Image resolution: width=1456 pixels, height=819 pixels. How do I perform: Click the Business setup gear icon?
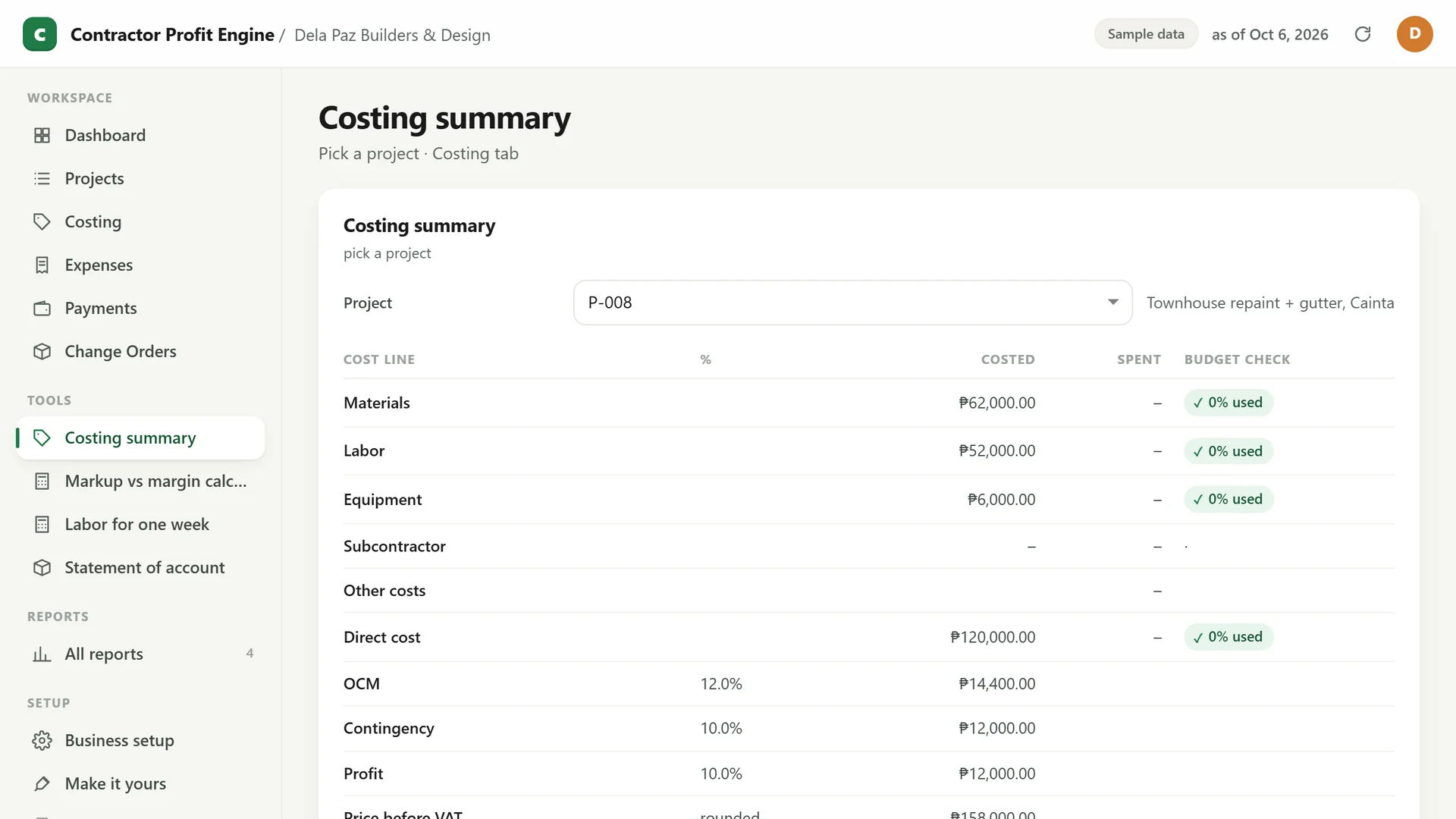click(x=42, y=740)
